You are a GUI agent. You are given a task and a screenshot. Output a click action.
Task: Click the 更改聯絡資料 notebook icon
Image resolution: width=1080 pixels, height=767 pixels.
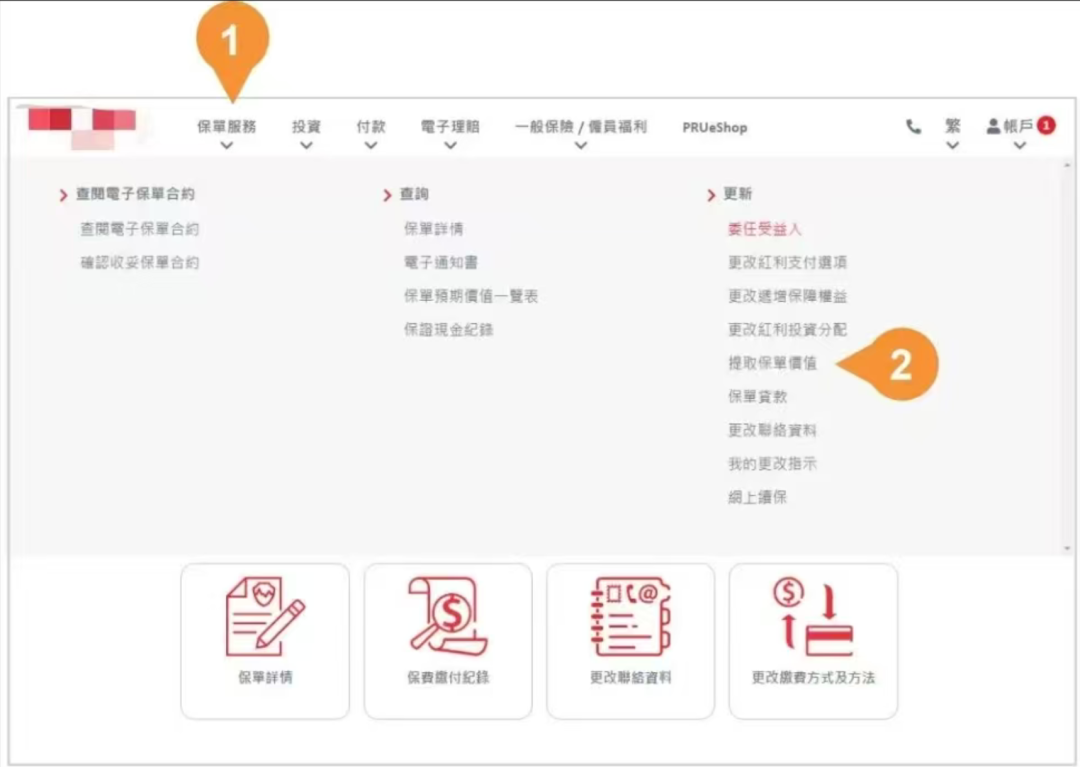tap(630, 616)
